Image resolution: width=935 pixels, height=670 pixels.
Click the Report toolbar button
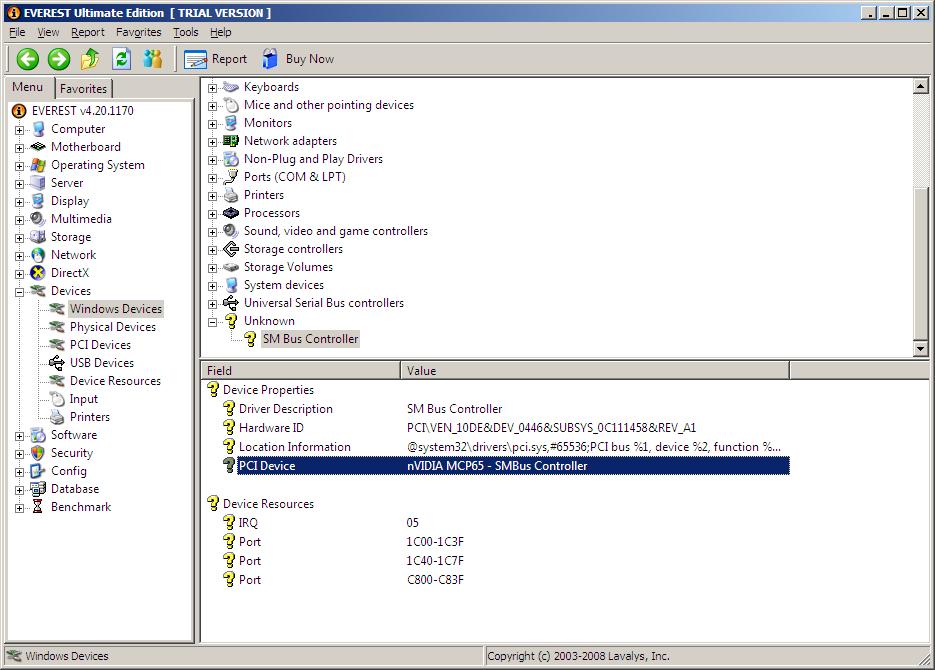215,59
